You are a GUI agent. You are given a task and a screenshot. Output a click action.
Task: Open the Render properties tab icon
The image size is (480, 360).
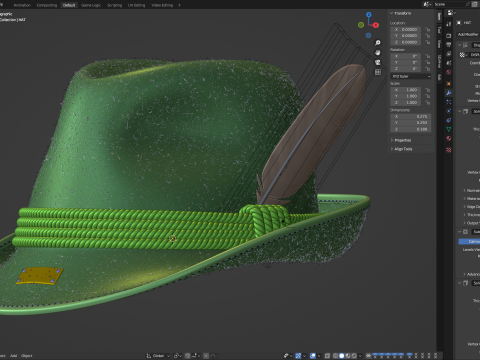point(449,35)
